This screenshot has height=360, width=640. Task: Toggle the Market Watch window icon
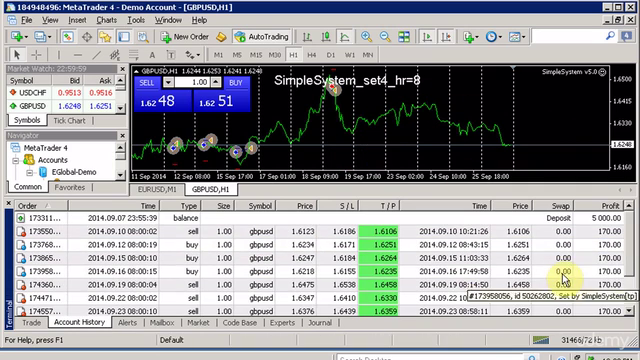[68, 37]
